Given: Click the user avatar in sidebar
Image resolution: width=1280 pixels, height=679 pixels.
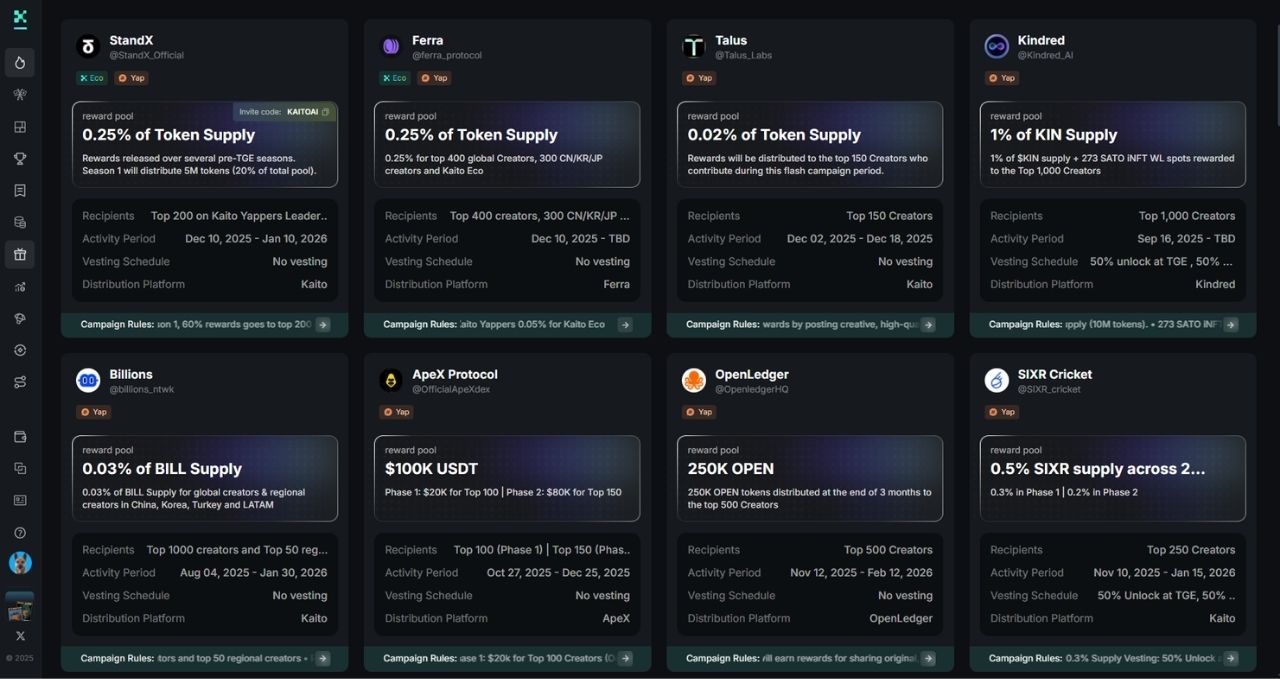Looking at the screenshot, I should (20, 563).
